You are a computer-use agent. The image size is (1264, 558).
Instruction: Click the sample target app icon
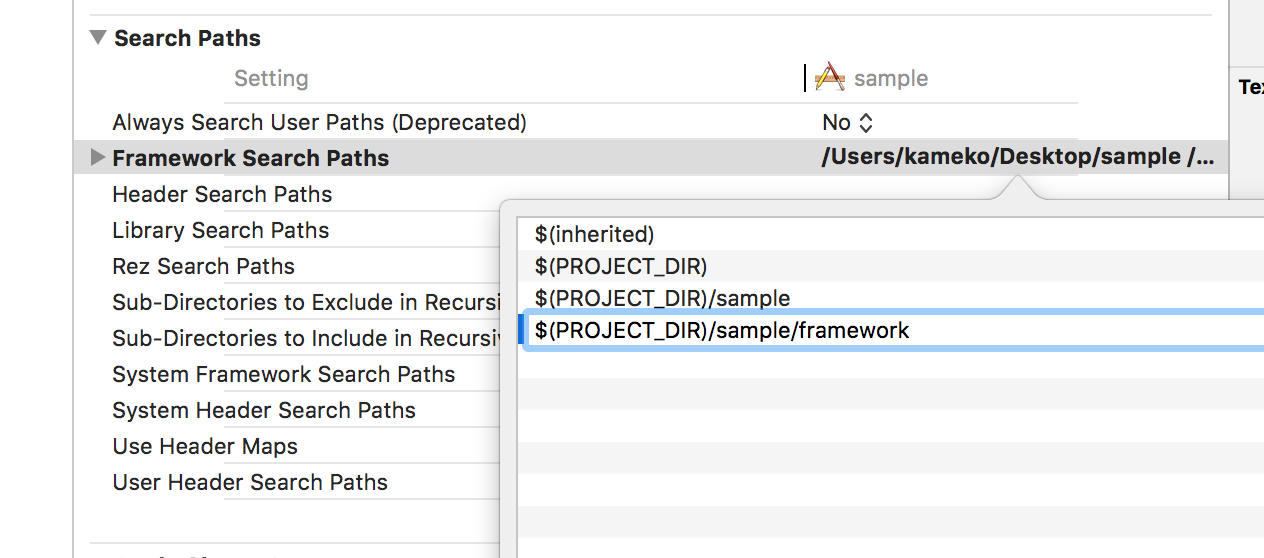pos(830,77)
